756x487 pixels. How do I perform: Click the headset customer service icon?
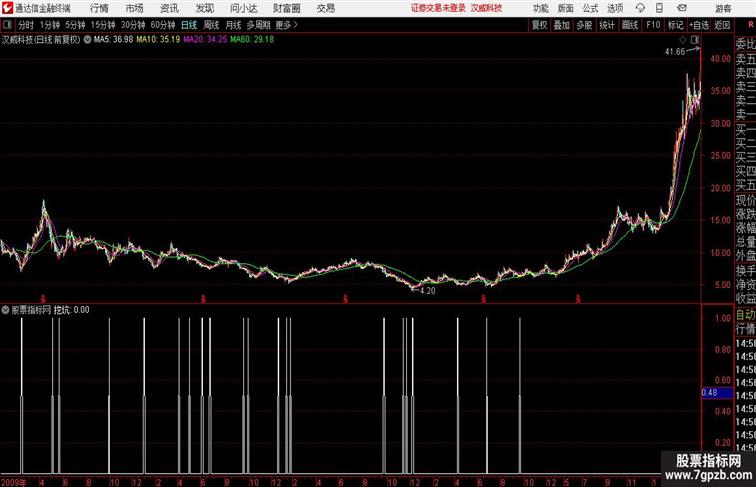(x=640, y=8)
